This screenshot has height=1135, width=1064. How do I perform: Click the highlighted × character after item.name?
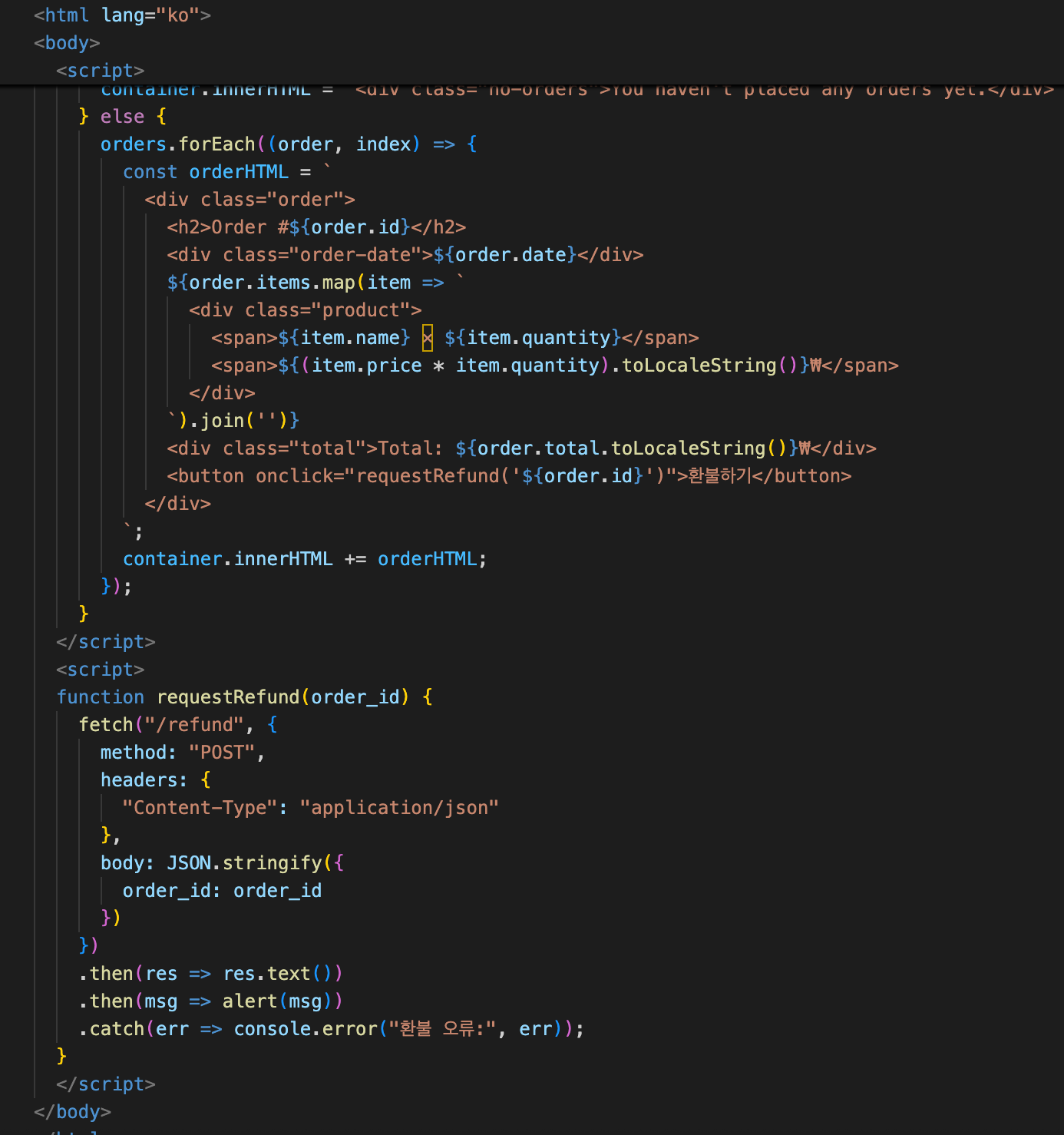pos(428,338)
